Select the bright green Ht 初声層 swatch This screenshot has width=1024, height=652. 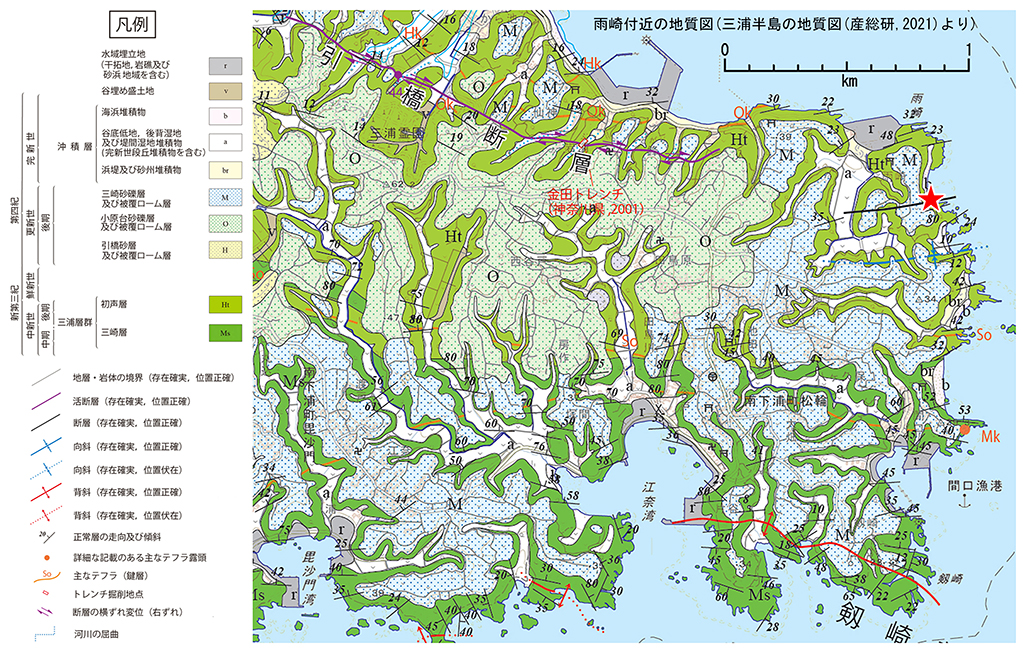click(227, 303)
